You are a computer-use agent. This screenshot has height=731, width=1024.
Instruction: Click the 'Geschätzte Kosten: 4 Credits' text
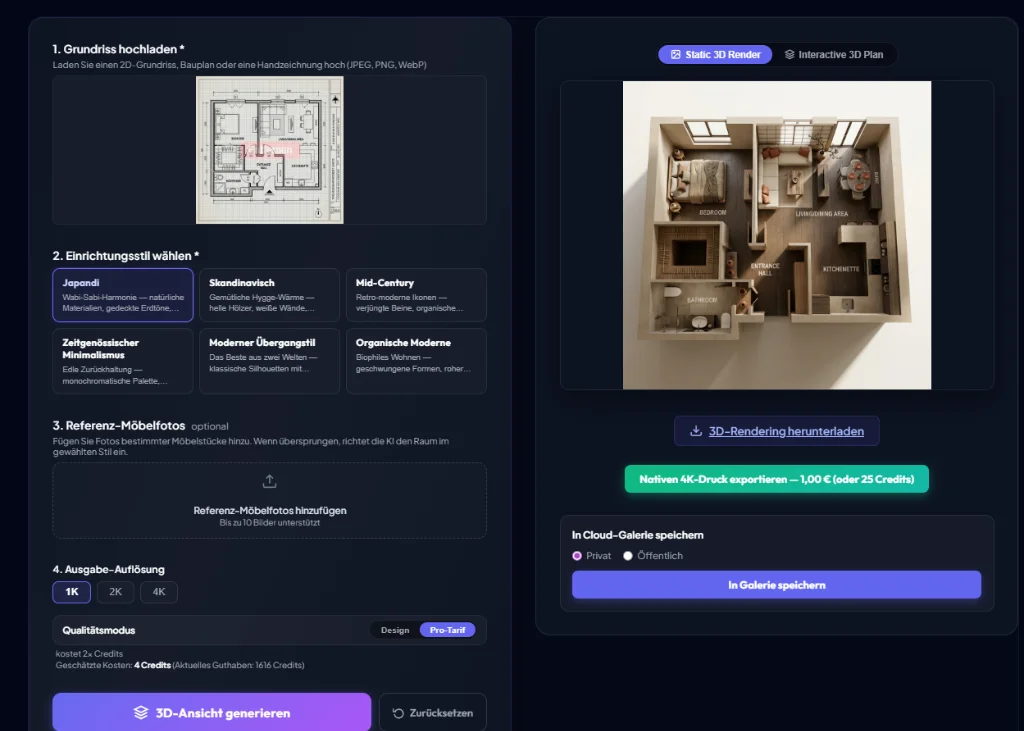[113, 665]
